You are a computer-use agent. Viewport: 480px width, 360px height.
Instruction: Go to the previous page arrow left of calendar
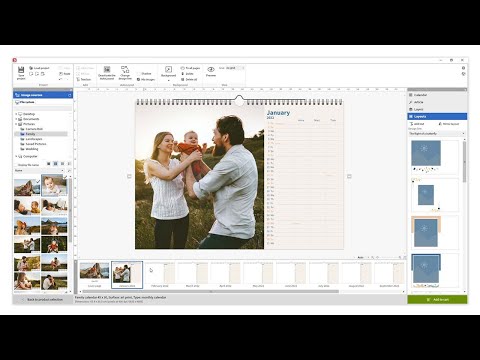[129, 176]
